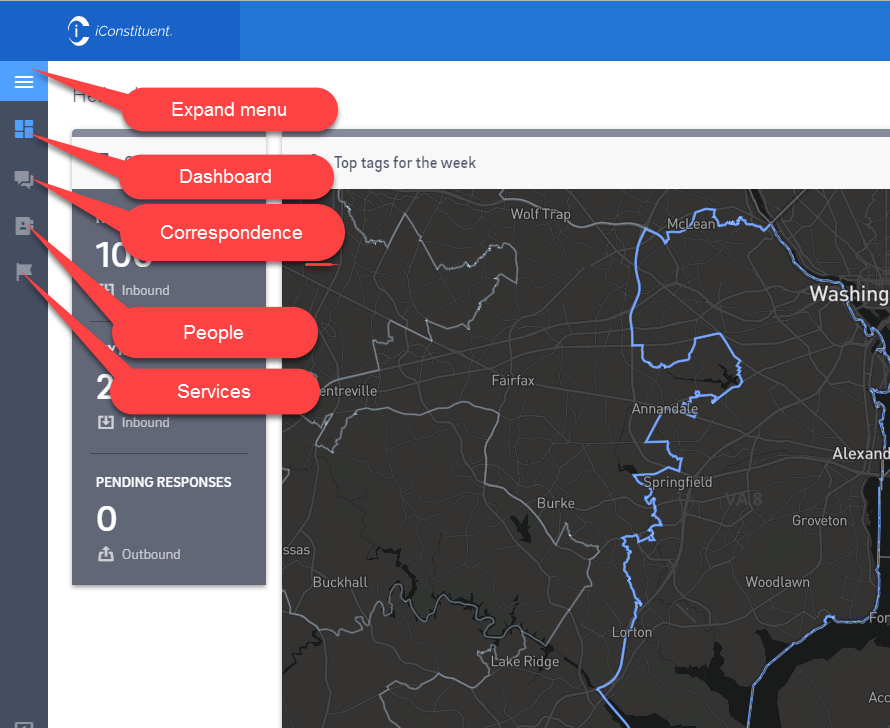Open the Services flag icon in sidebar

tap(24, 272)
